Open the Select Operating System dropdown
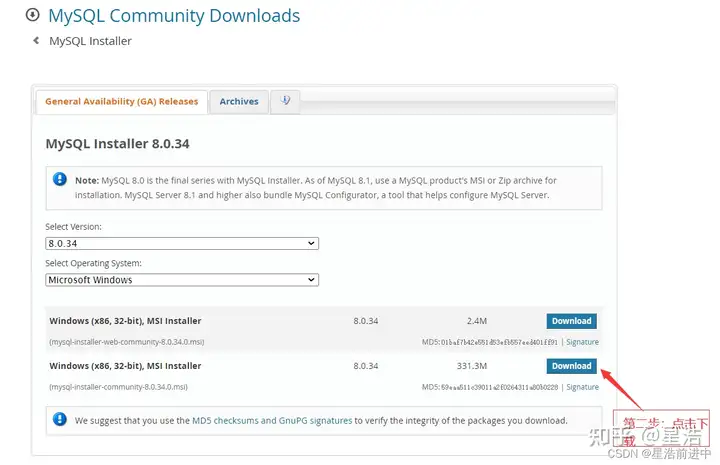This screenshot has height=465, width=720. click(182, 280)
